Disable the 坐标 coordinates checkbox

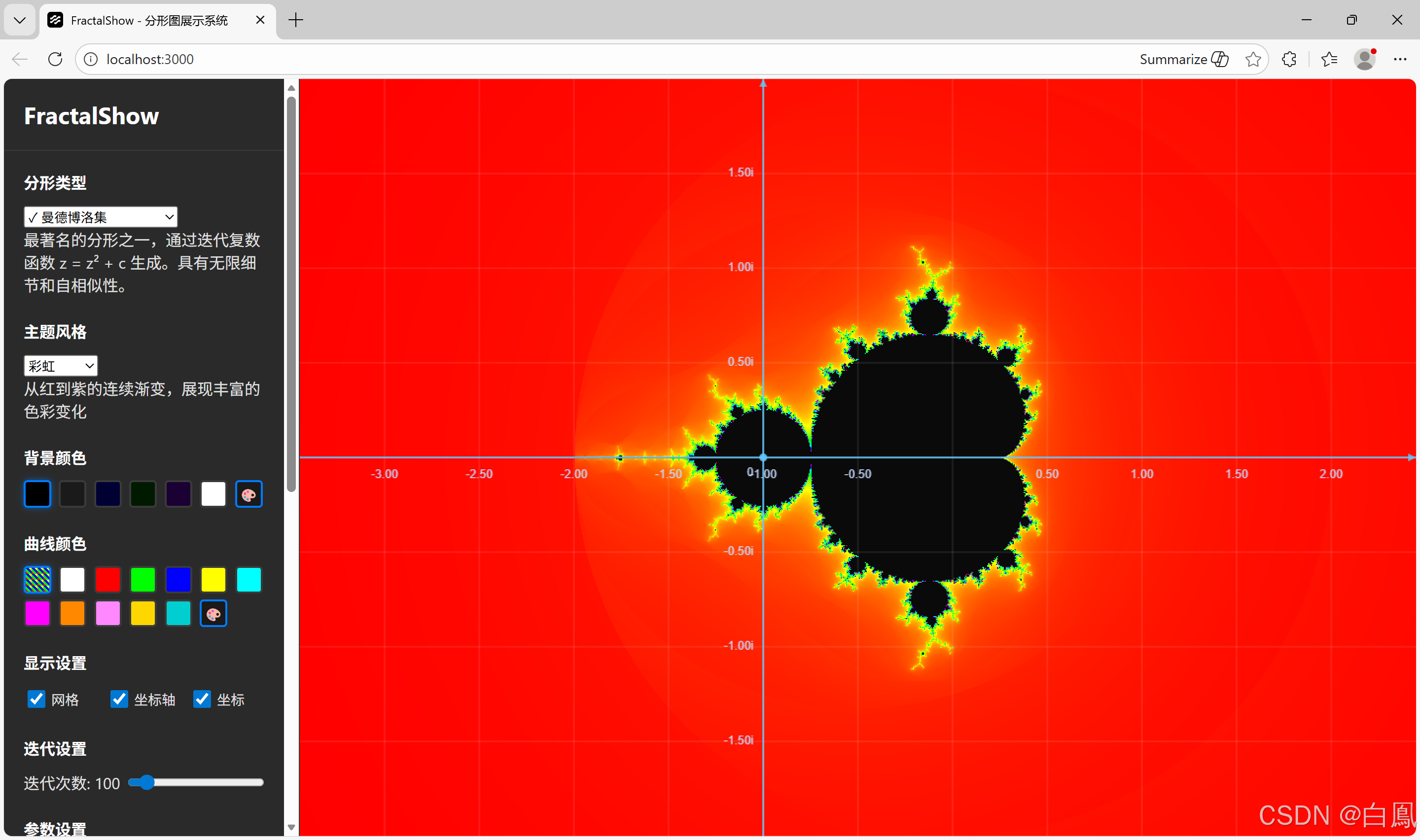(202, 699)
